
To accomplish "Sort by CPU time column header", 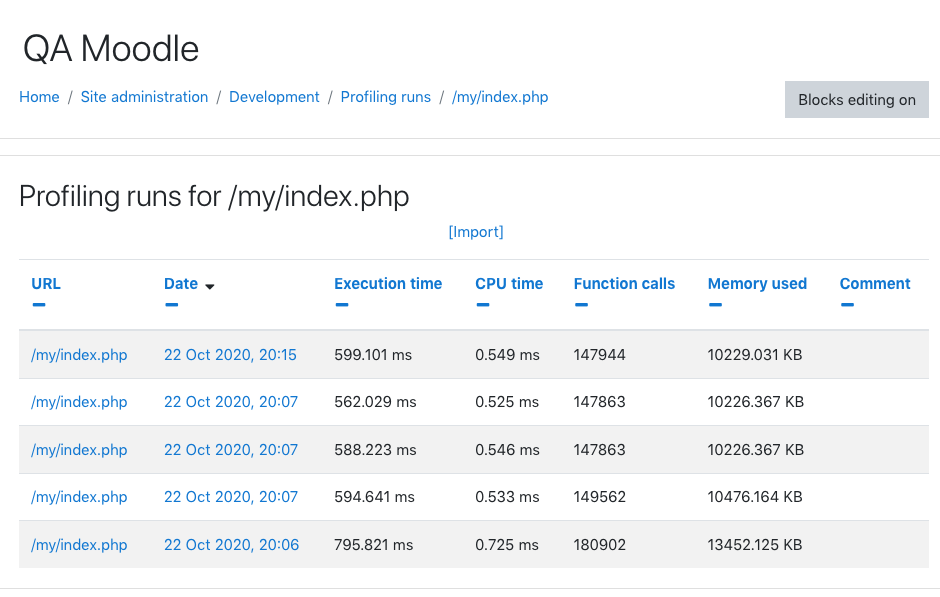I will (509, 284).
